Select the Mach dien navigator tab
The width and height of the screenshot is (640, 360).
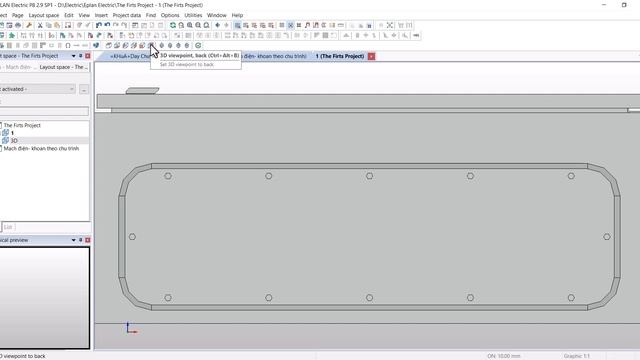click(x=18, y=67)
